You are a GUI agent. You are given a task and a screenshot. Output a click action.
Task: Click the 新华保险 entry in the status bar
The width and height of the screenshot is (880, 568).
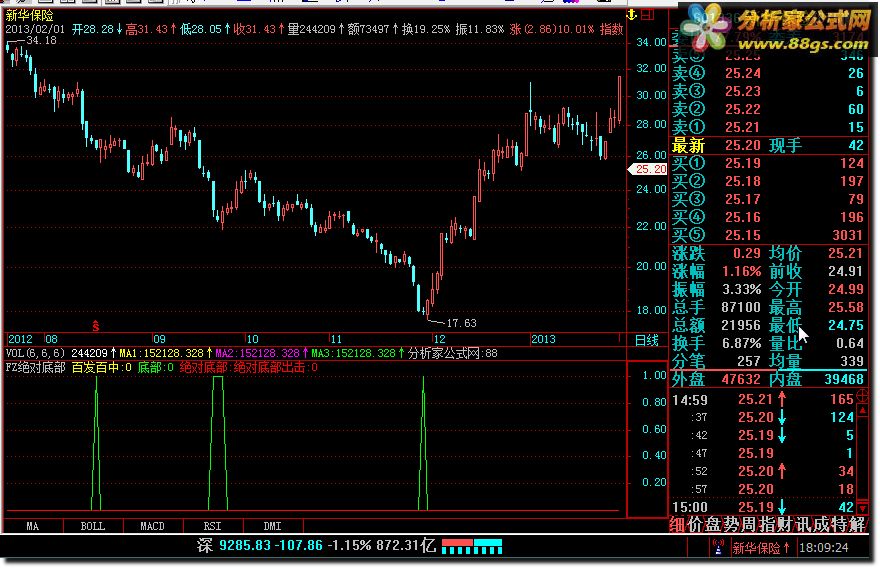pyautogui.click(x=760, y=548)
